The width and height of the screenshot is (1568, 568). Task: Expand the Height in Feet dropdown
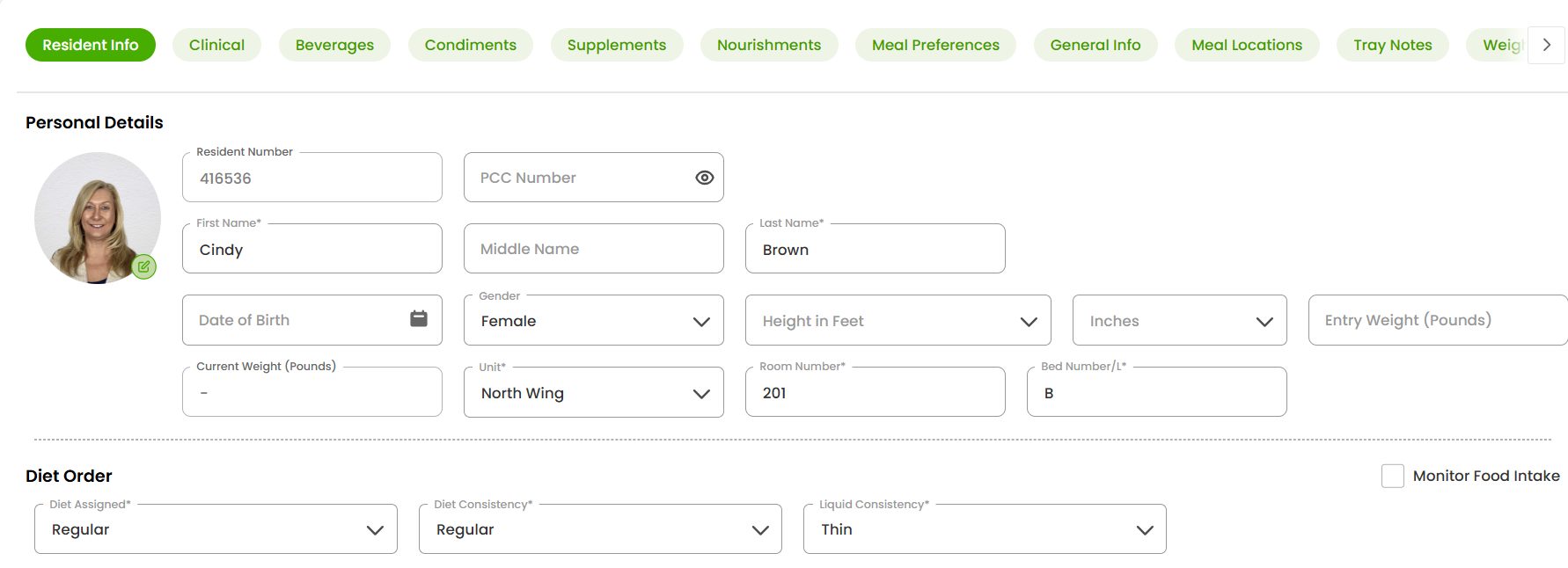[x=898, y=321]
